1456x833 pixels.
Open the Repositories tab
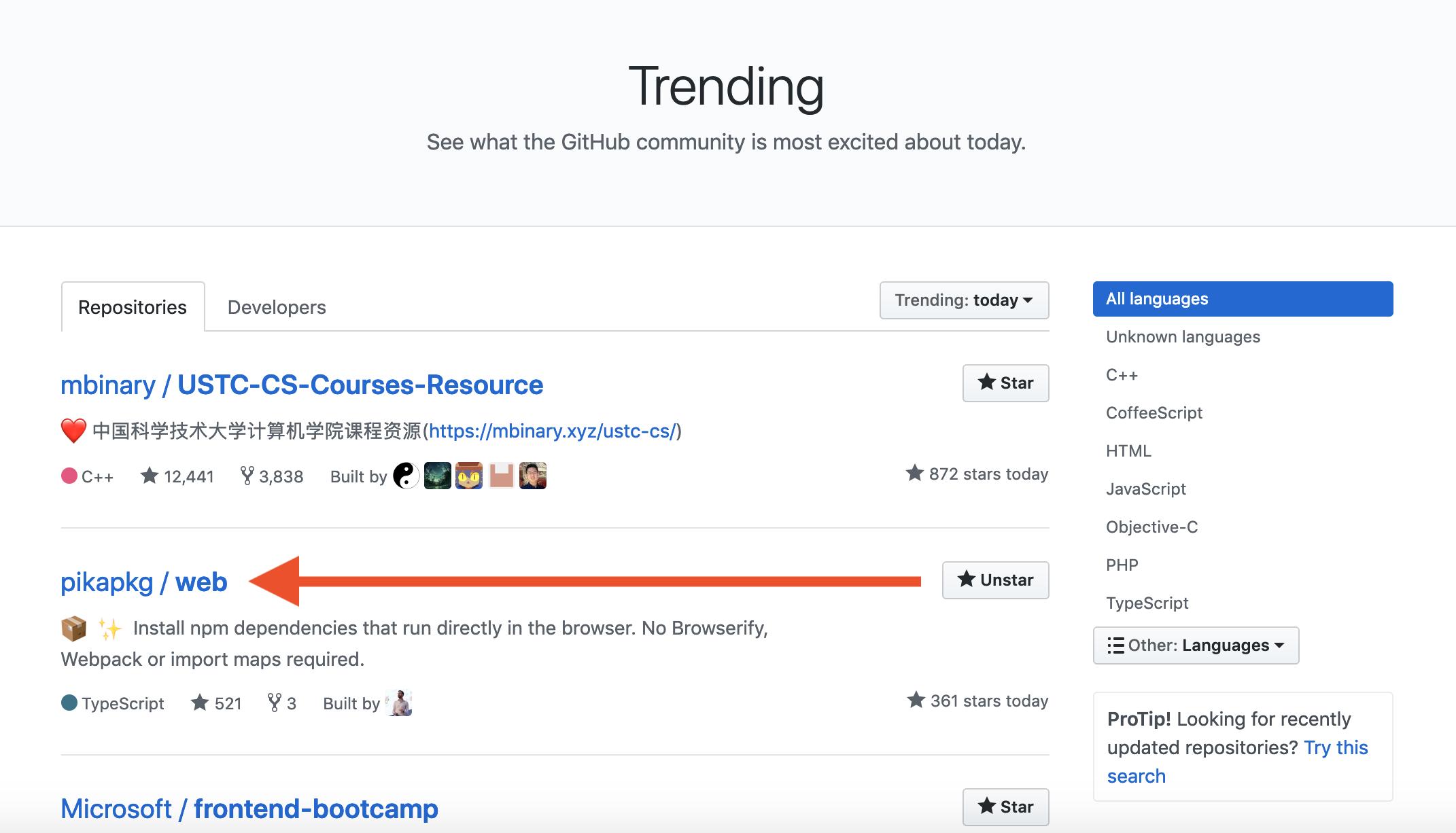[133, 307]
